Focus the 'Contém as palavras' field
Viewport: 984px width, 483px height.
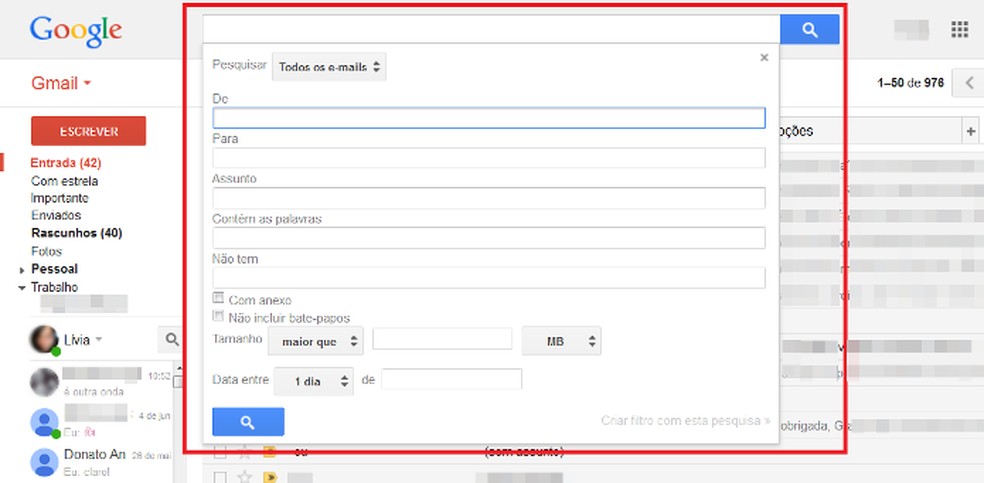[488, 238]
